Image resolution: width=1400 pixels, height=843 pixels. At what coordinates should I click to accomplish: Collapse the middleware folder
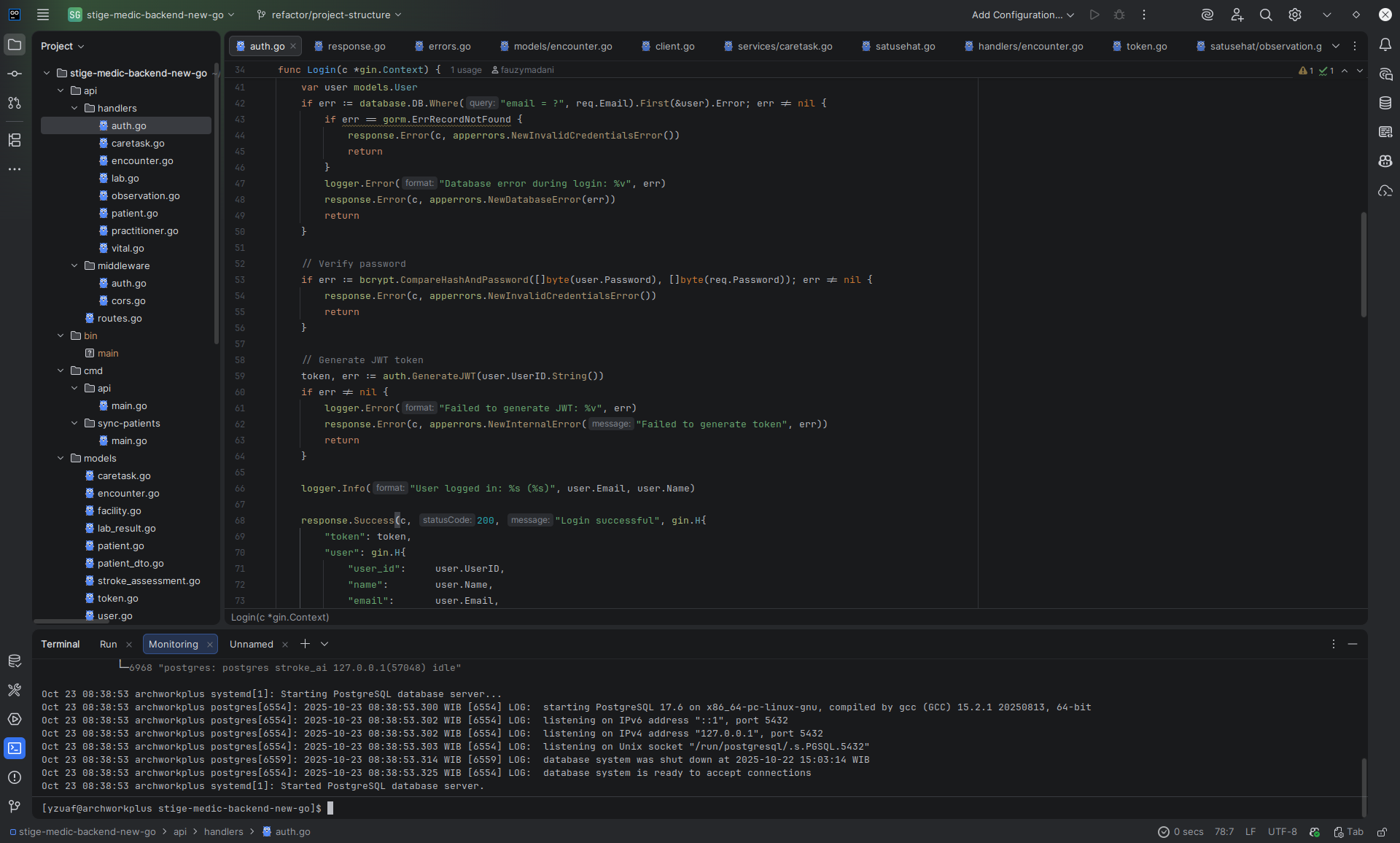[x=74, y=265]
